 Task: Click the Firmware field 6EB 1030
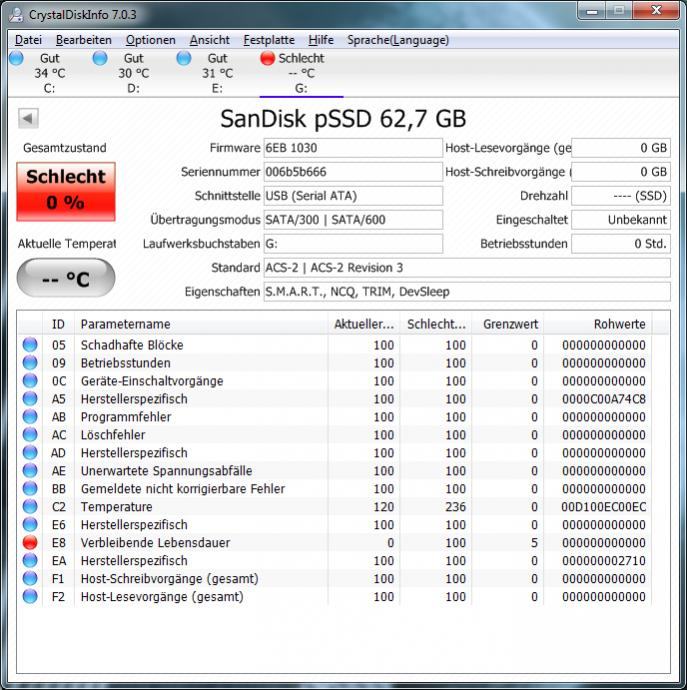pyautogui.click(x=353, y=148)
